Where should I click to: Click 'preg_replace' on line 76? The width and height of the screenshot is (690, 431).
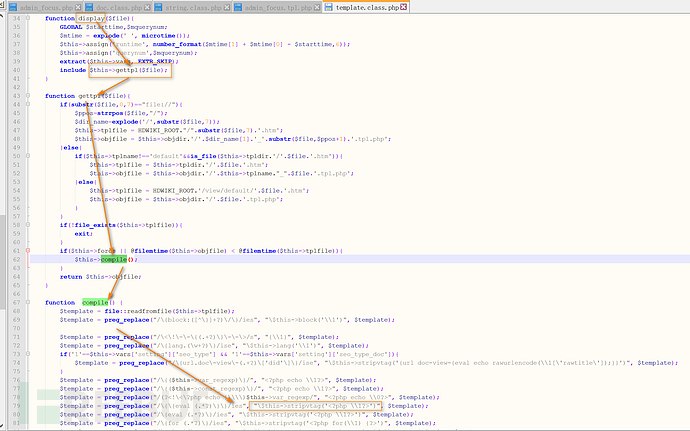point(127,380)
